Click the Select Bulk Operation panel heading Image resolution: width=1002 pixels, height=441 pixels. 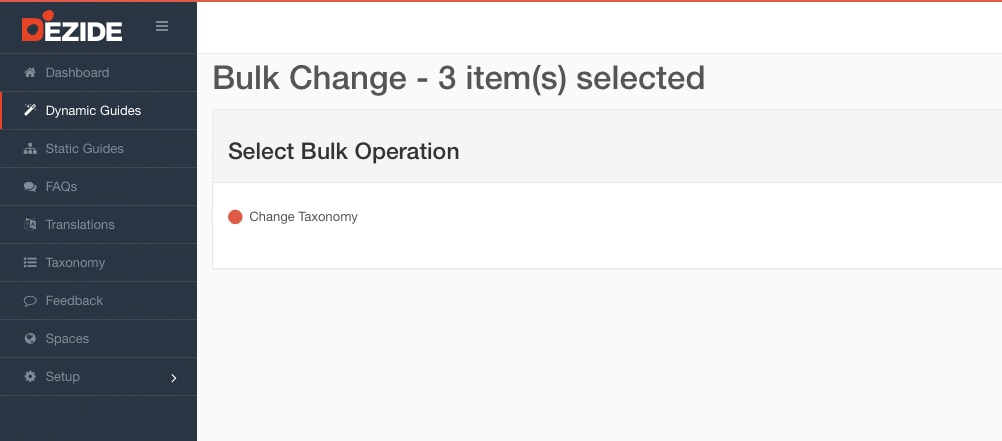click(x=344, y=151)
